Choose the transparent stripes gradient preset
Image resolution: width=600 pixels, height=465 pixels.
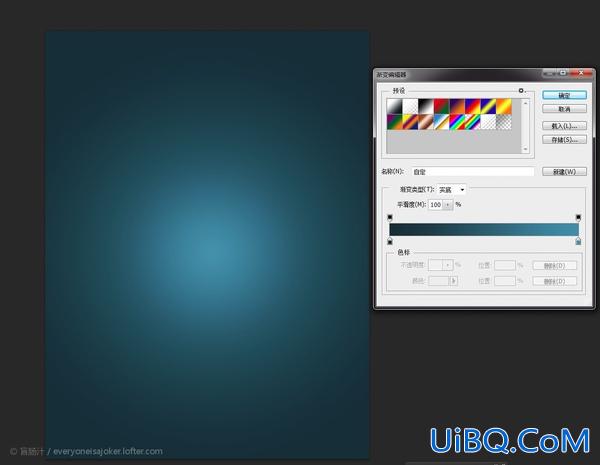[489, 122]
